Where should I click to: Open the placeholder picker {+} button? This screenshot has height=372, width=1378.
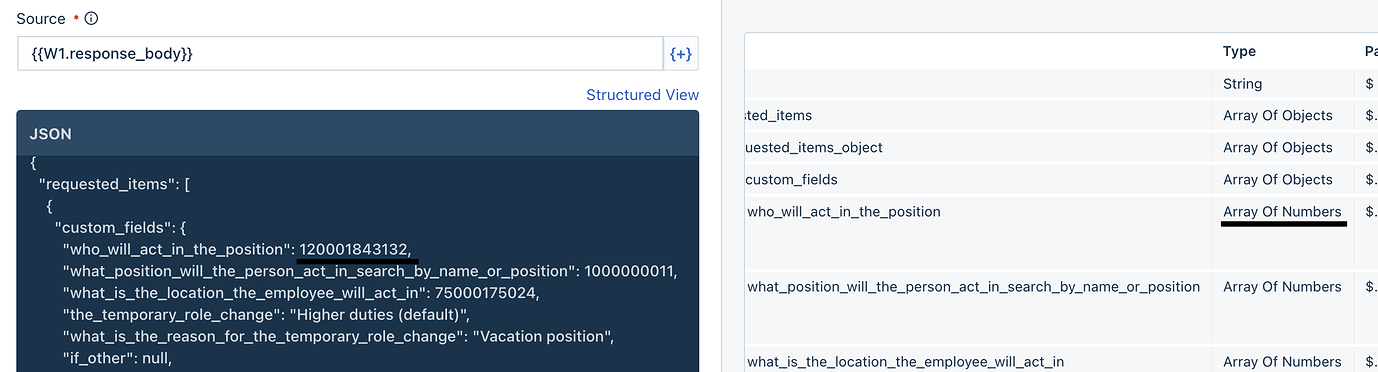[x=680, y=54]
